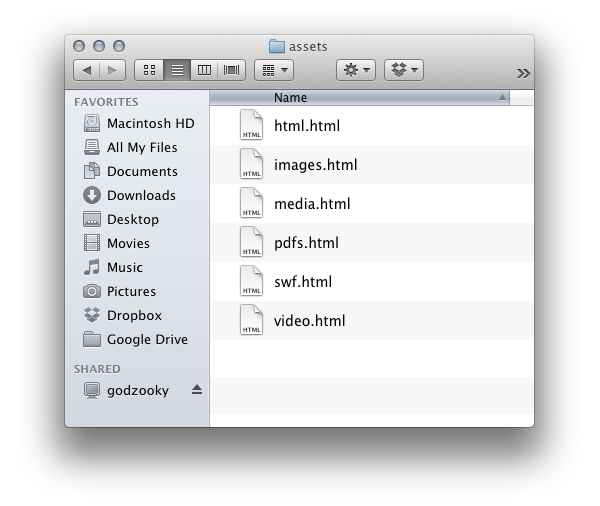Click the HTML document icon of swf.html

251,281
